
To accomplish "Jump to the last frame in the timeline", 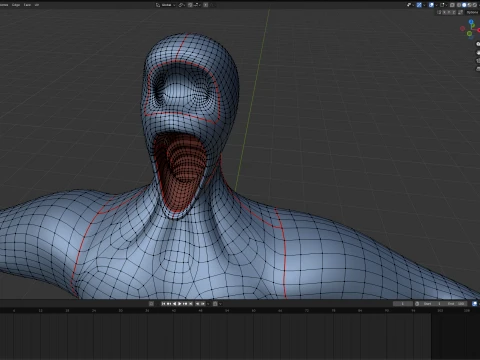I will click(191, 304).
